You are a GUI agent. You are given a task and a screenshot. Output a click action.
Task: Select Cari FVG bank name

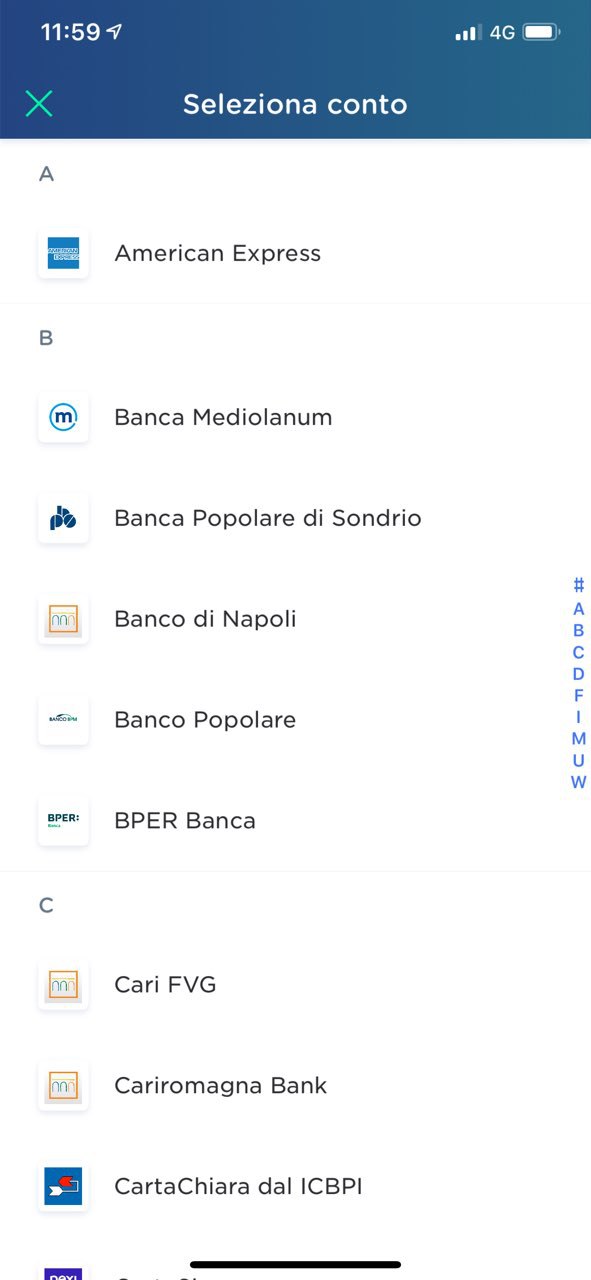click(165, 985)
